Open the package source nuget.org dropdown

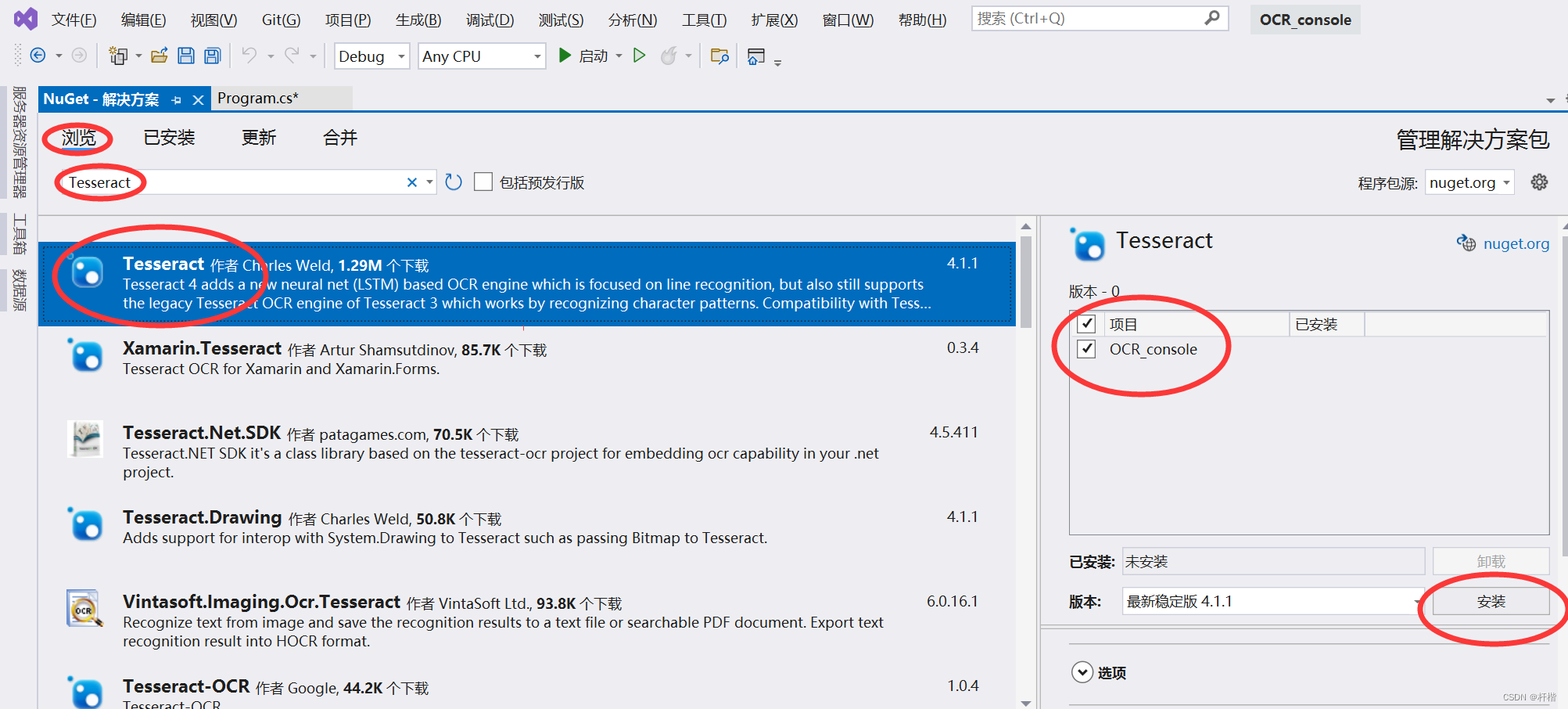[x=1469, y=182]
